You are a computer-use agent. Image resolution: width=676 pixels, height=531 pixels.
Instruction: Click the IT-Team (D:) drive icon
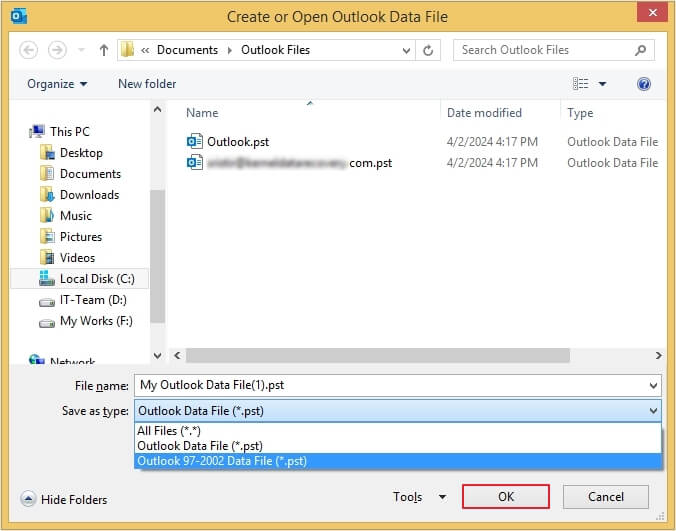click(x=47, y=303)
